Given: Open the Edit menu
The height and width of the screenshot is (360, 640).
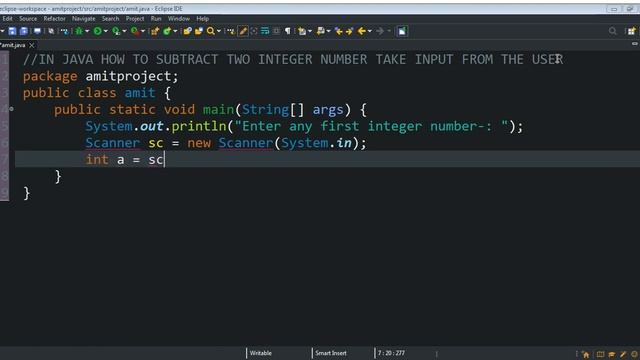Looking at the screenshot, I should 7,19.
